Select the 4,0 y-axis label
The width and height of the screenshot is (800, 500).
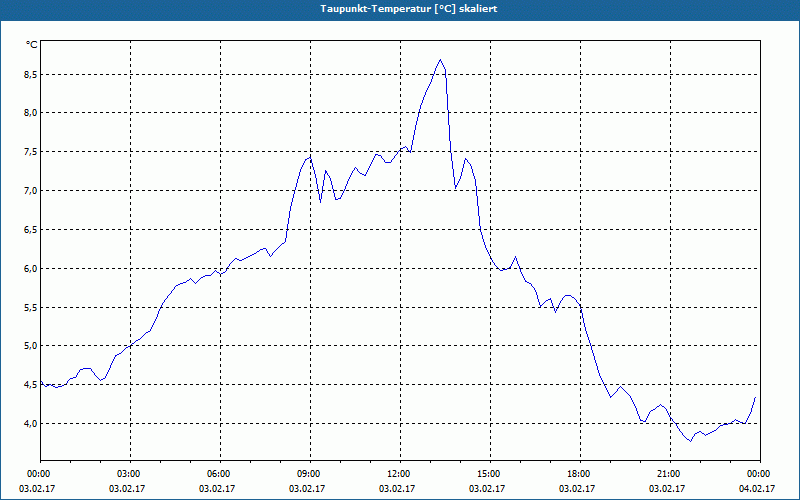pyautogui.click(x=32, y=423)
